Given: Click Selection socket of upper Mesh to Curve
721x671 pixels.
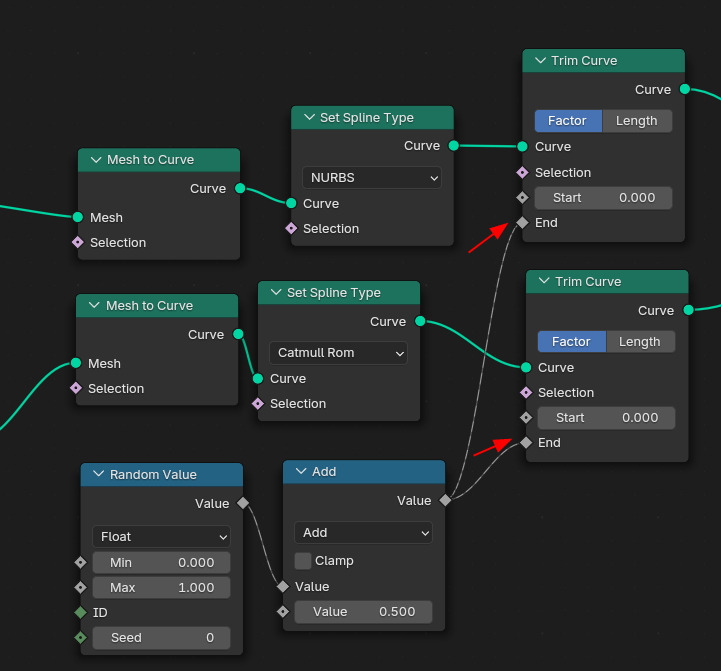Looking at the screenshot, I should point(78,242).
